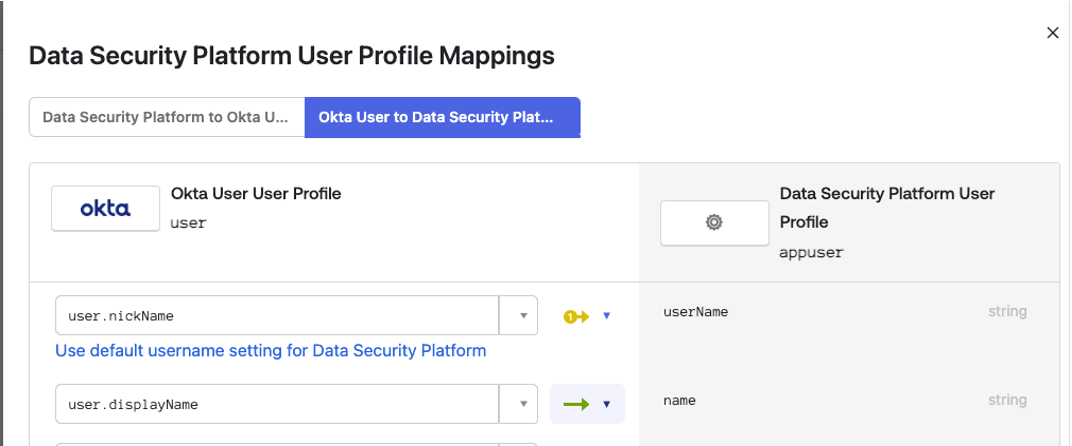Click the Data Security Platform User Profile heading

(x=887, y=208)
